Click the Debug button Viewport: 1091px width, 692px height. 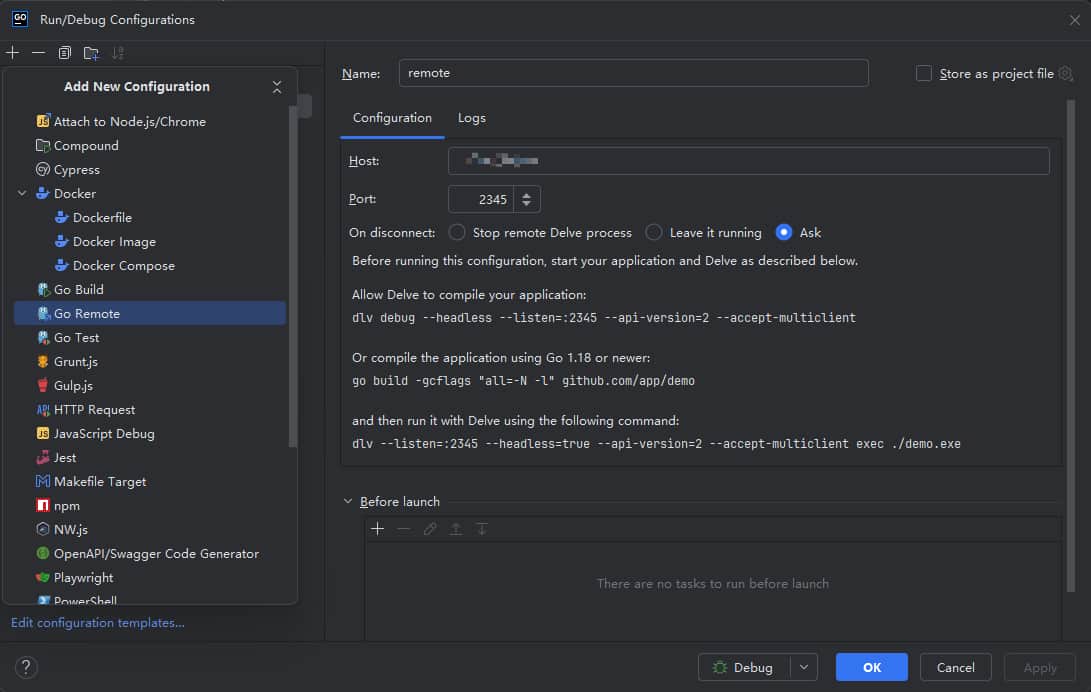click(x=744, y=668)
